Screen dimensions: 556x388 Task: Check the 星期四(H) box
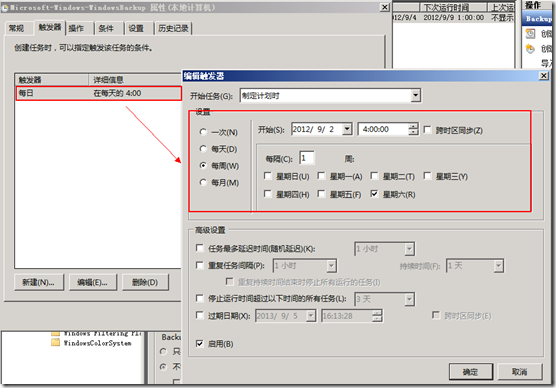point(268,194)
